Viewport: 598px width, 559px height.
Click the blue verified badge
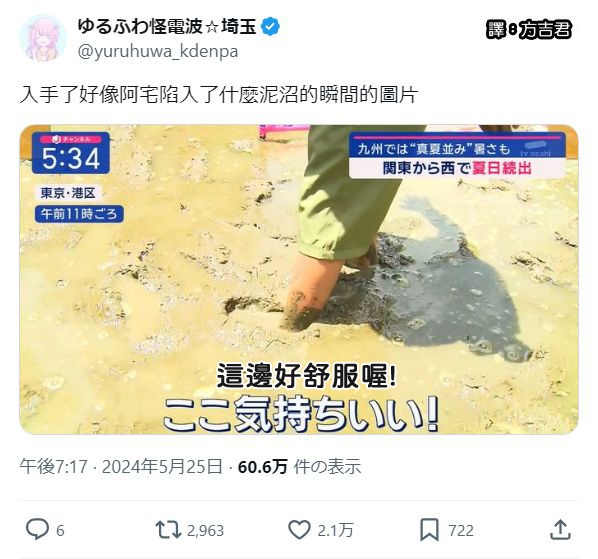click(270, 27)
